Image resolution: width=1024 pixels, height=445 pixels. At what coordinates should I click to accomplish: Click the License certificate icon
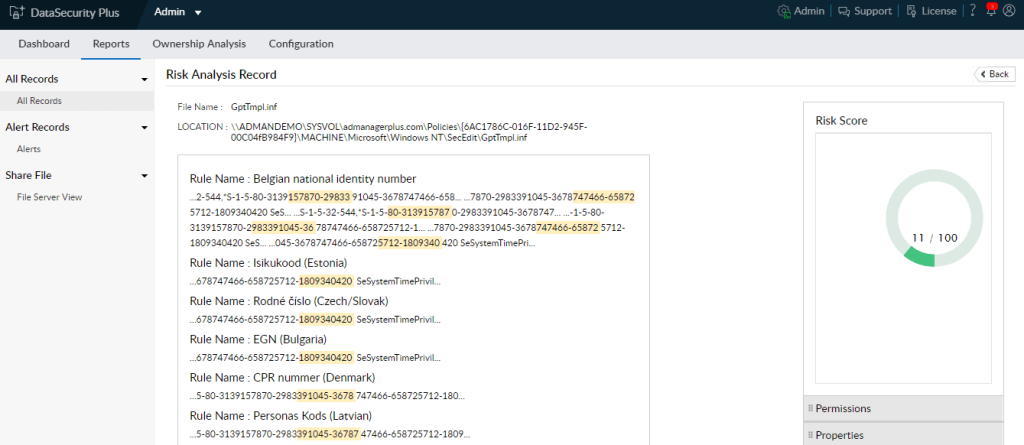[x=910, y=12]
